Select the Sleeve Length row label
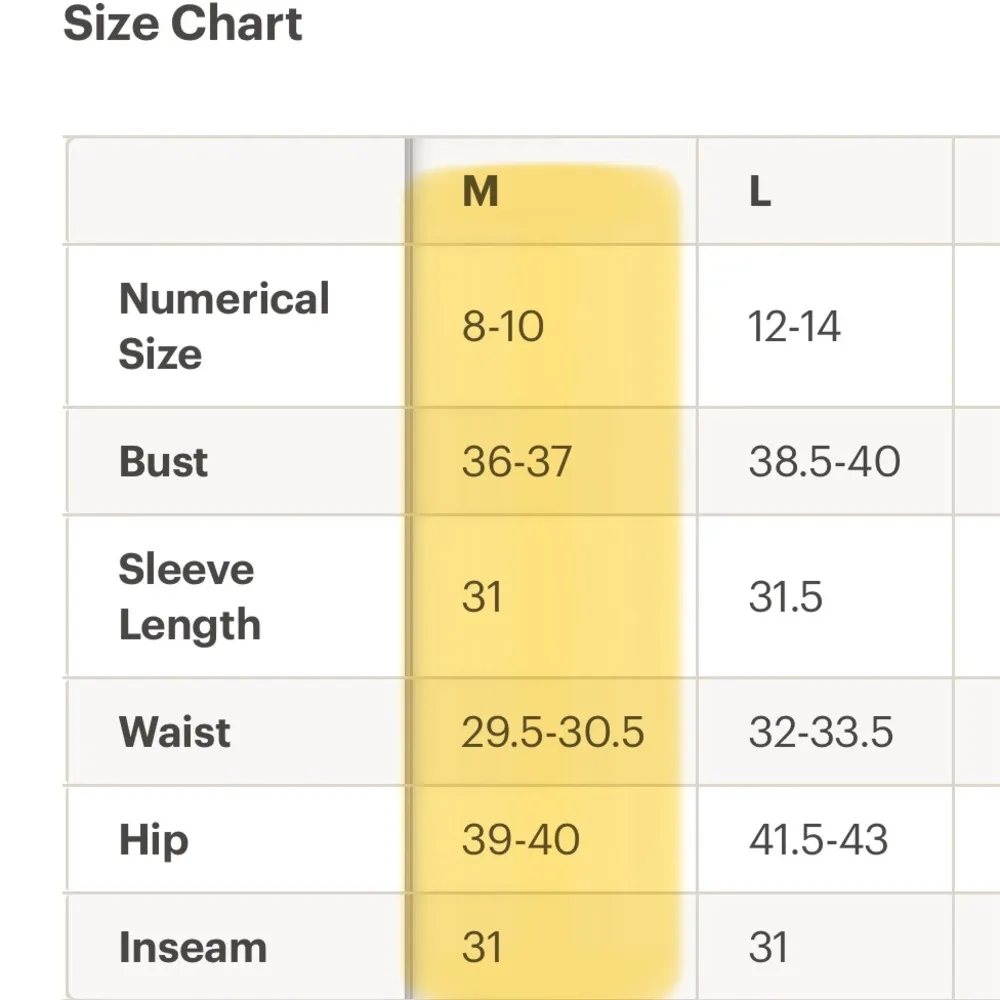Viewport: 1000px width, 1000px height. pyautogui.click(x=189, y=597)
